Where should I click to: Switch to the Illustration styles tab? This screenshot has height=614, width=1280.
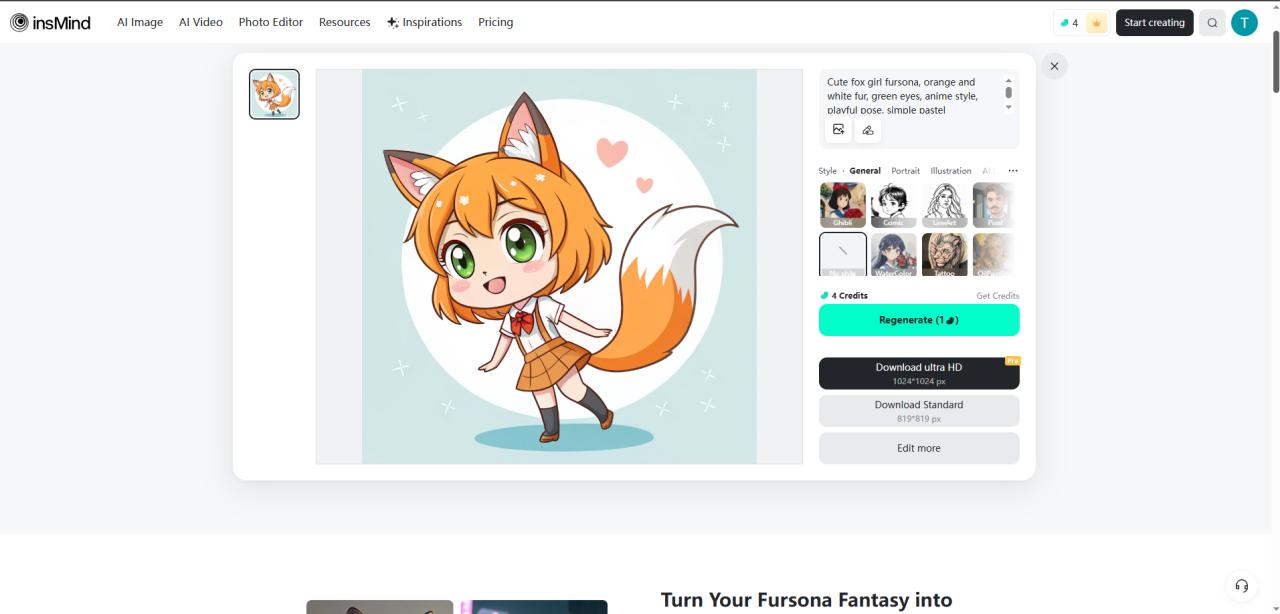(x=950, y=170)
